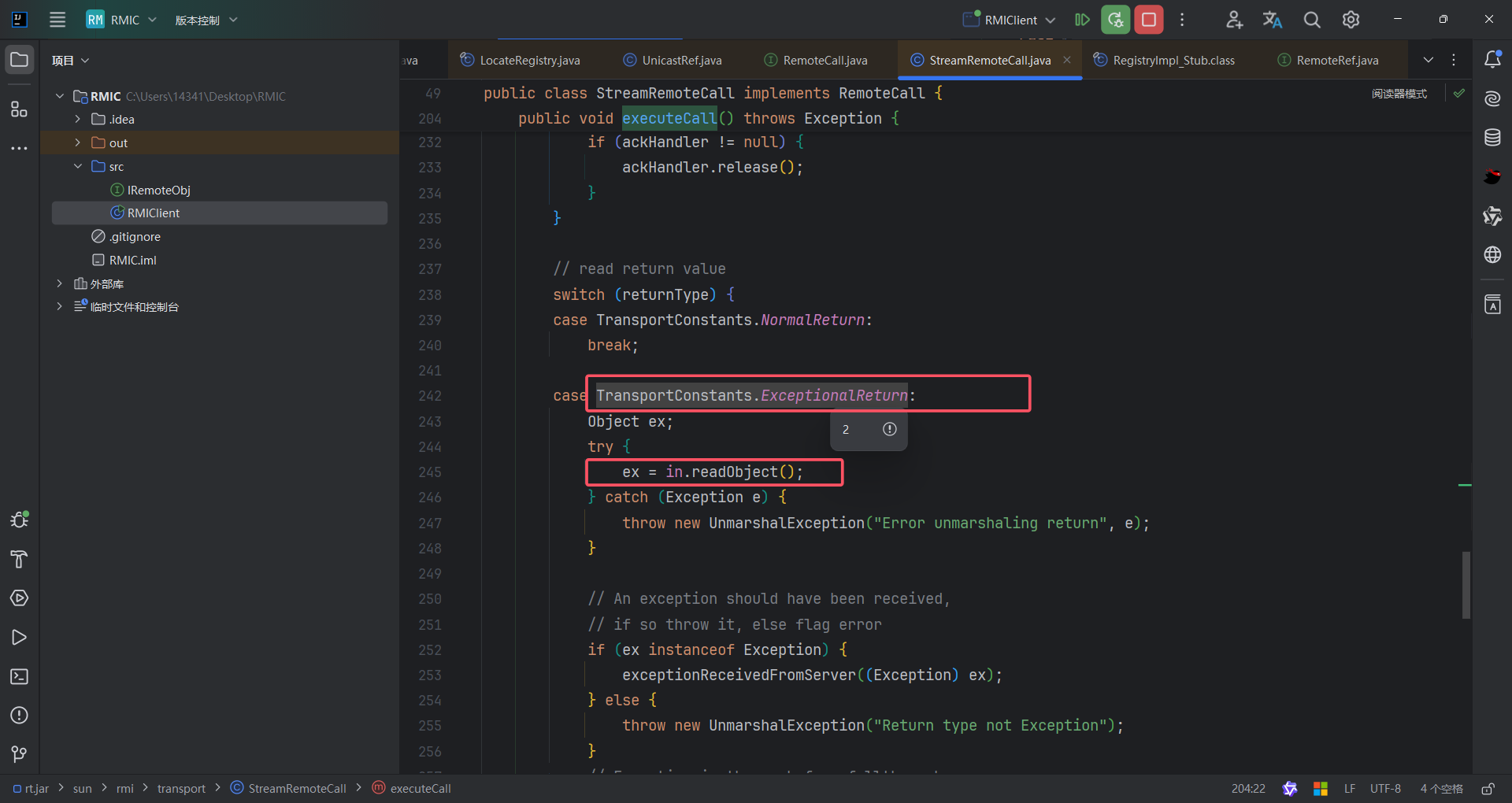Stop the running RMIClient process
Screen dimensions: 1512x803
pyautogui.click(x=1149, y=20)
